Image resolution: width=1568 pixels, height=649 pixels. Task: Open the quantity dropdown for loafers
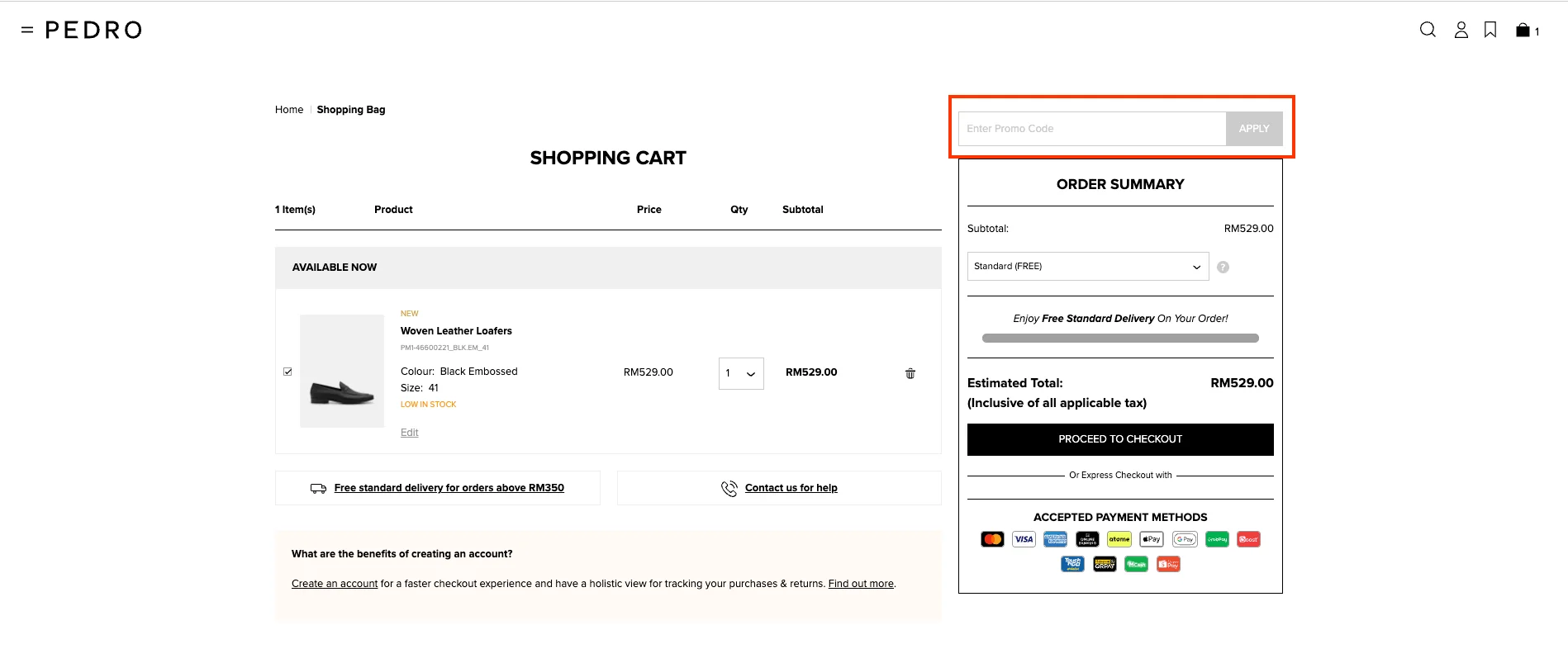click(741, 373)
